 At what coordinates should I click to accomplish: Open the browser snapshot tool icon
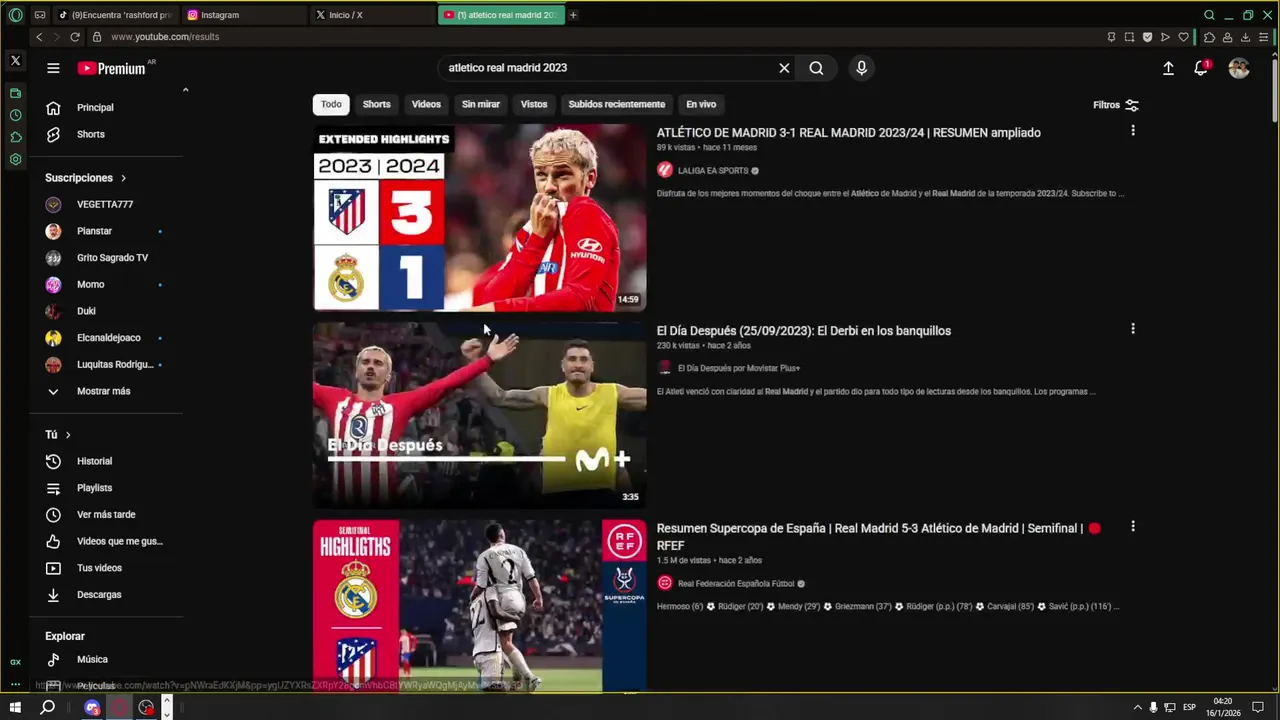pyautogui.click(x=1129, y=37)
